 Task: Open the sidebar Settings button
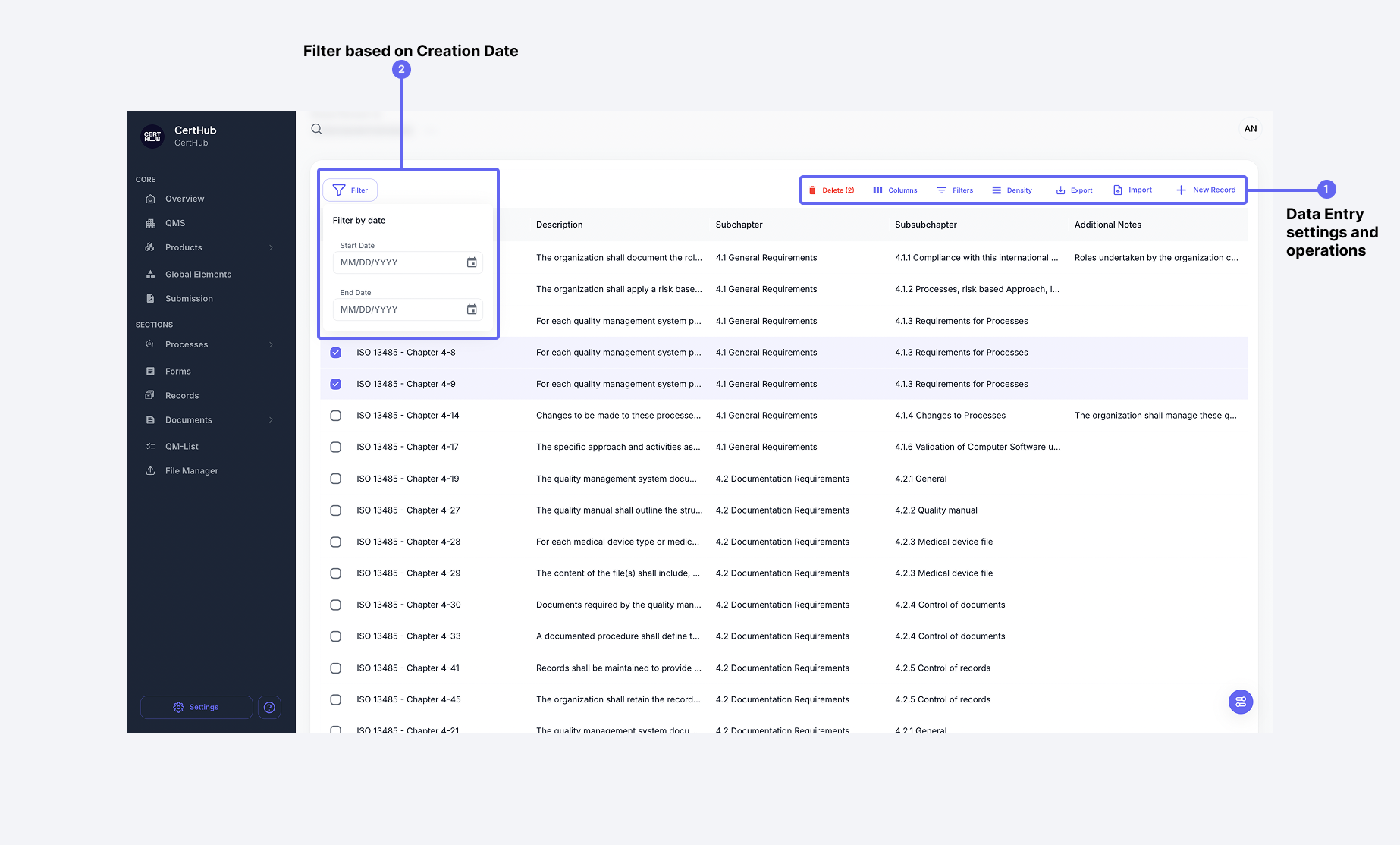196,707
